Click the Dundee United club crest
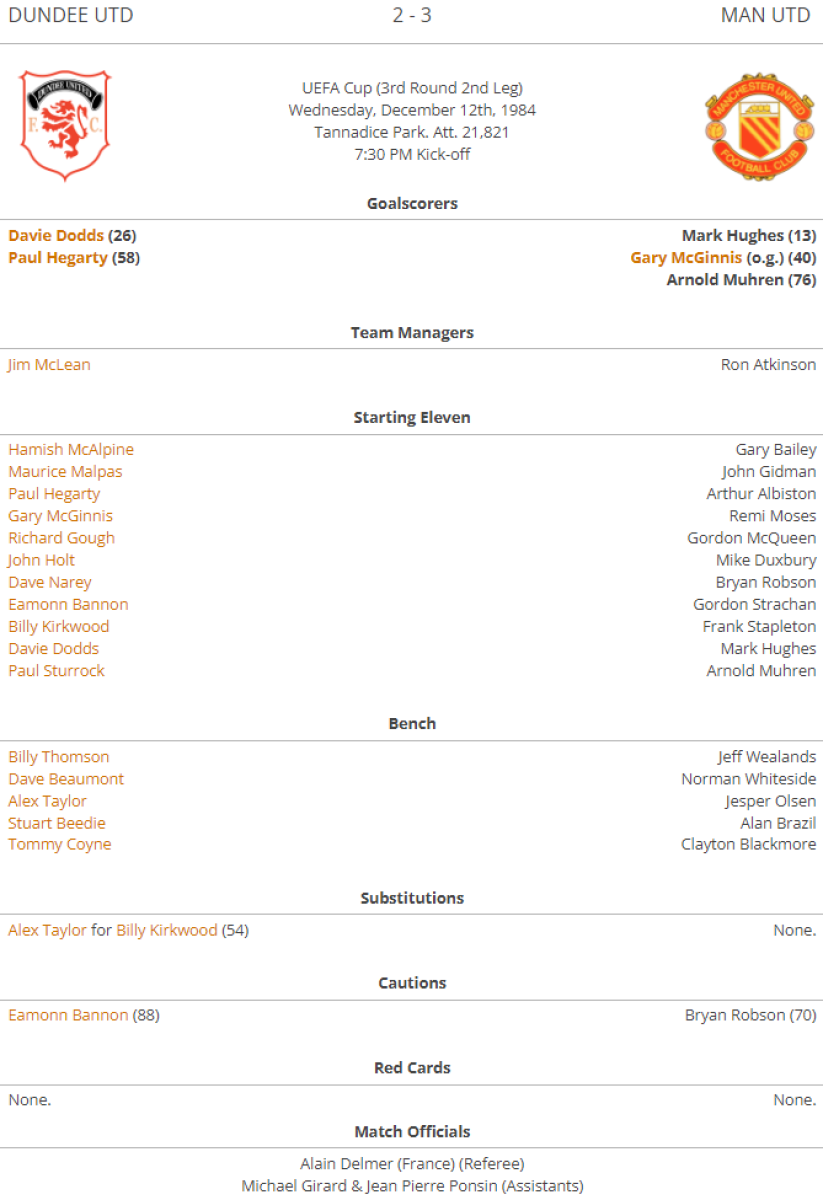Viewport: 823px width, 1200px height. tap(65, 125)
